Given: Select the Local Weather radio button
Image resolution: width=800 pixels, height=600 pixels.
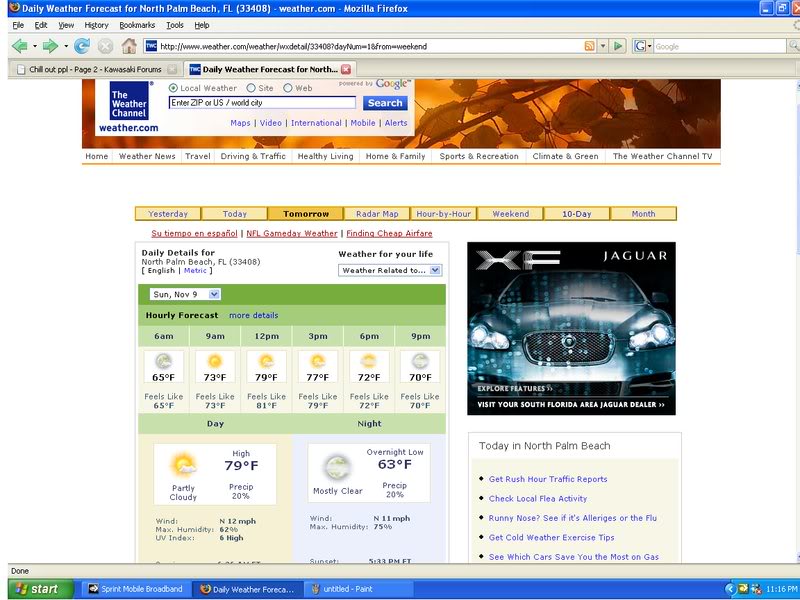Looking at the screenshot, I should point(173,88).
